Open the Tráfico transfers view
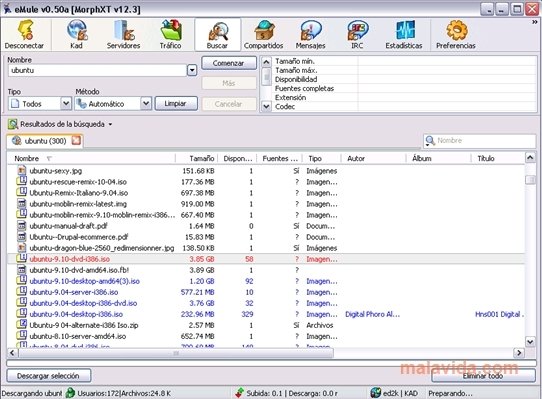 coord(170,35)
